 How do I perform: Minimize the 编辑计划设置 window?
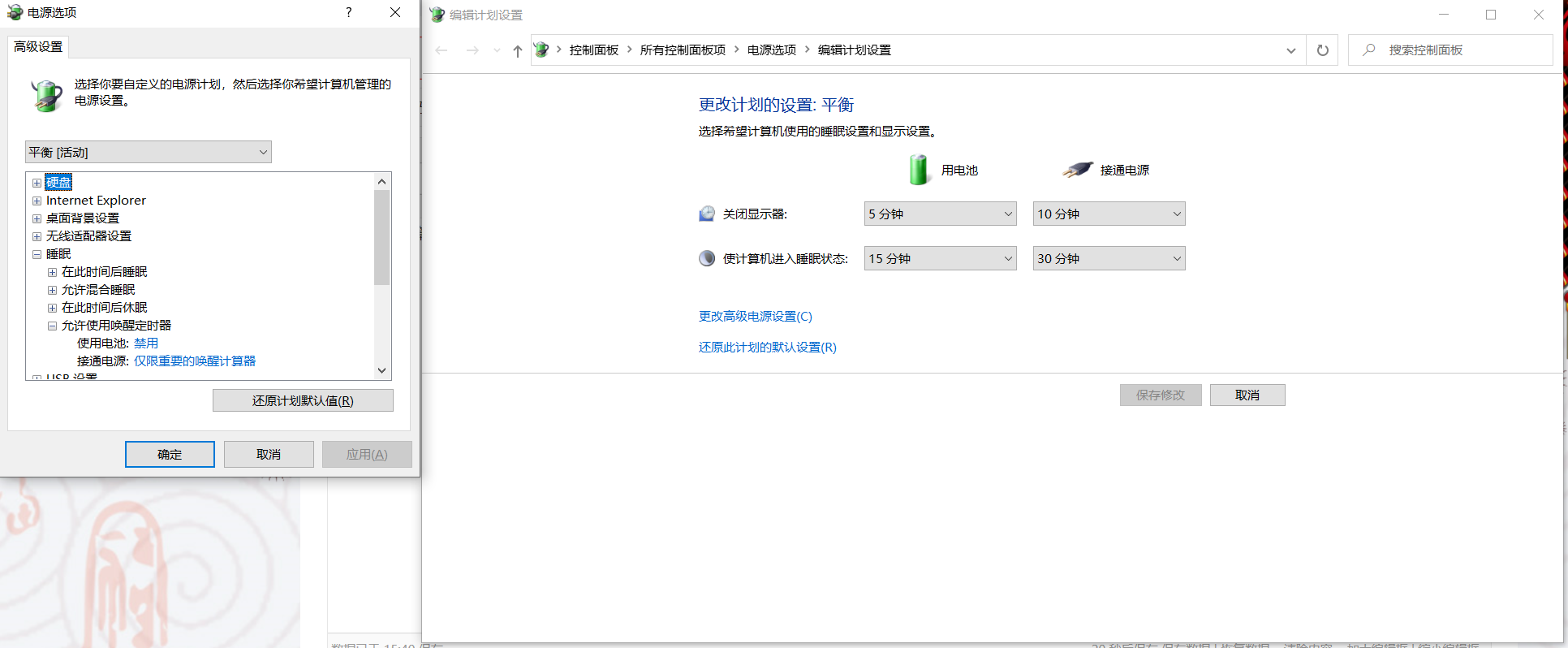1444,15
